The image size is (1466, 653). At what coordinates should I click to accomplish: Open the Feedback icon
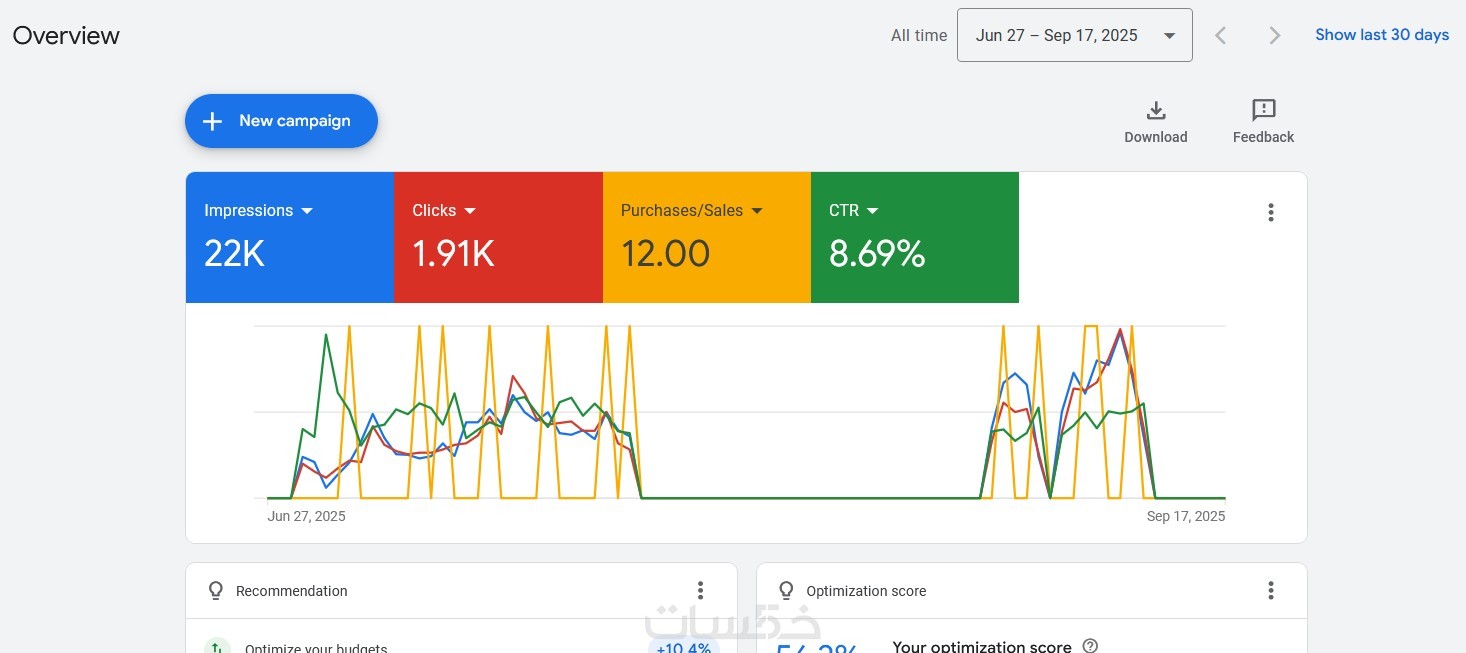(1263, 110)
